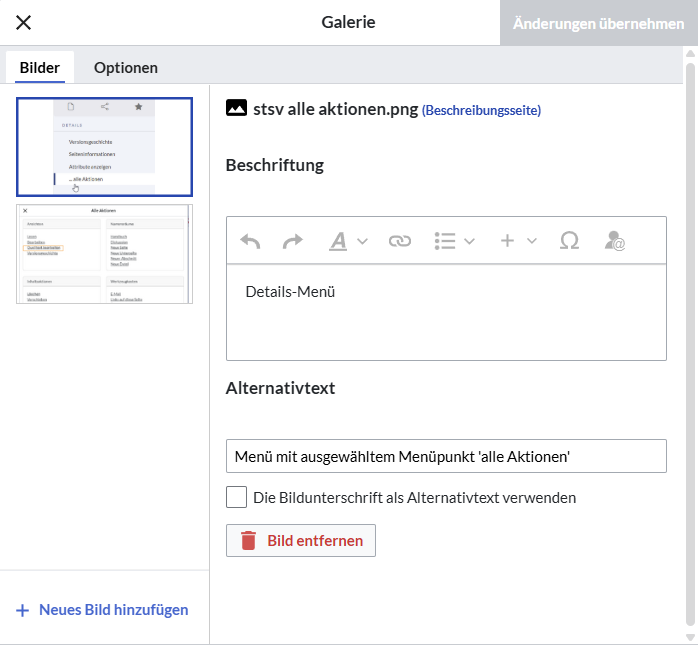Select the 'Alle Aktionen' second thumbnail
This screenshot has height=645, width=698.
(104, 254)
